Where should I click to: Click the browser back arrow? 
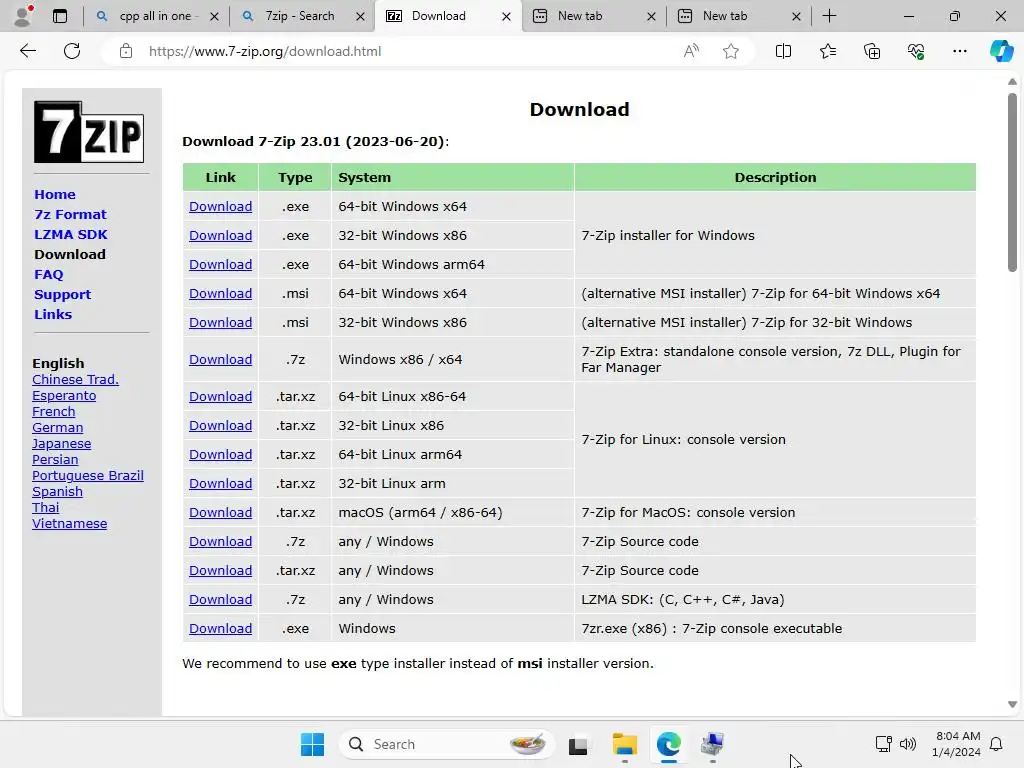tap(27, 51)
